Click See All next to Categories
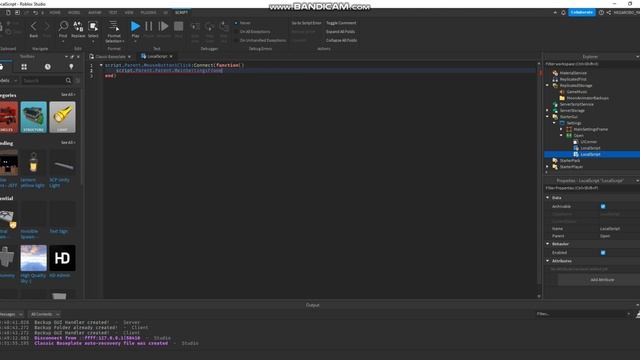Image resolution: width=640 pixels, height=360 pixels. coord(68,95)
